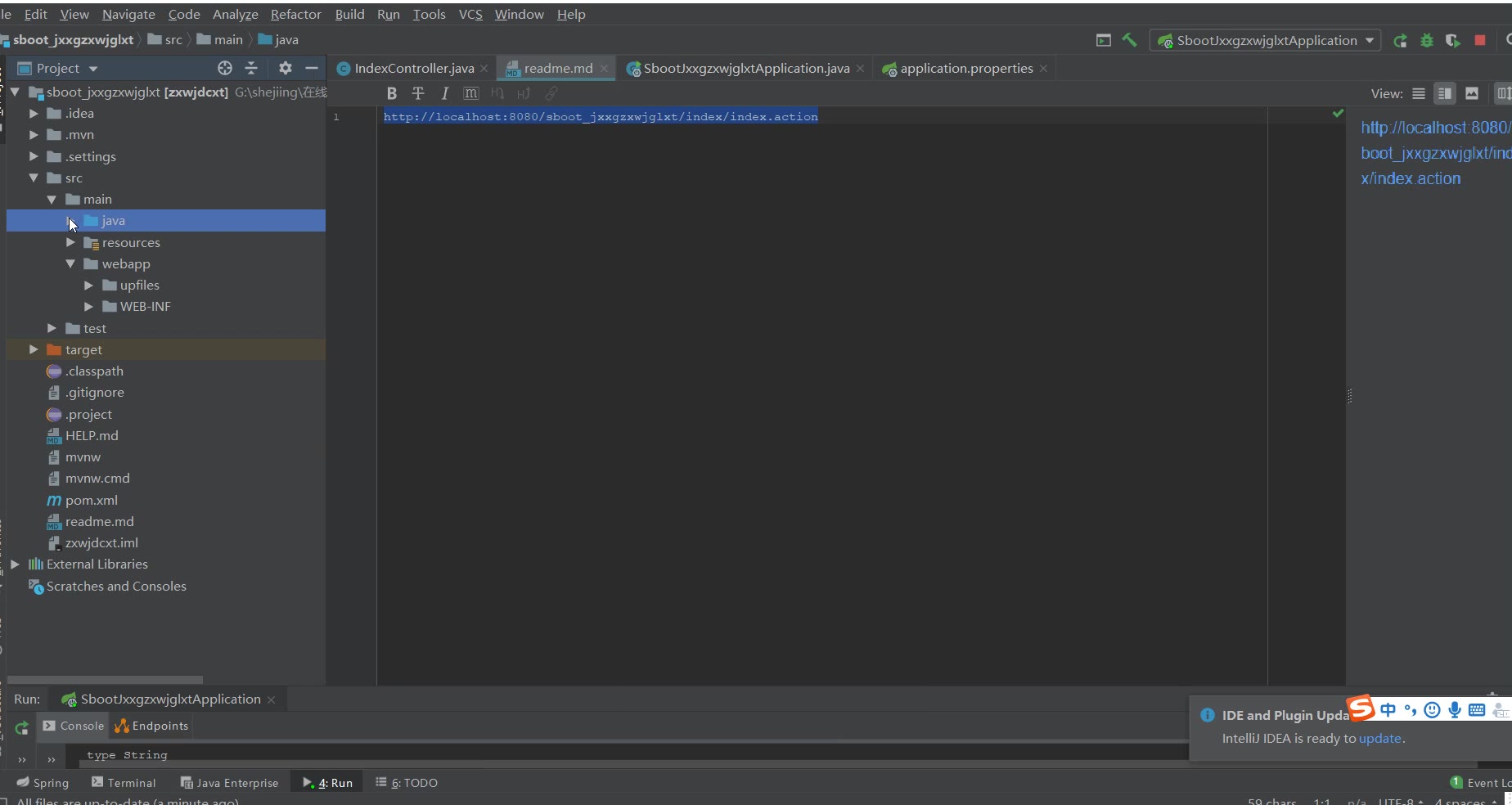Click the URL text in editor line 1
This screenshot has width=1512, height=805.
601,116
